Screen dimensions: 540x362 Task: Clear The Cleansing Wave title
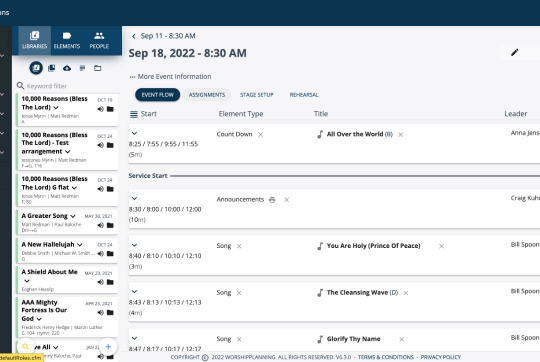click(406, 293)
